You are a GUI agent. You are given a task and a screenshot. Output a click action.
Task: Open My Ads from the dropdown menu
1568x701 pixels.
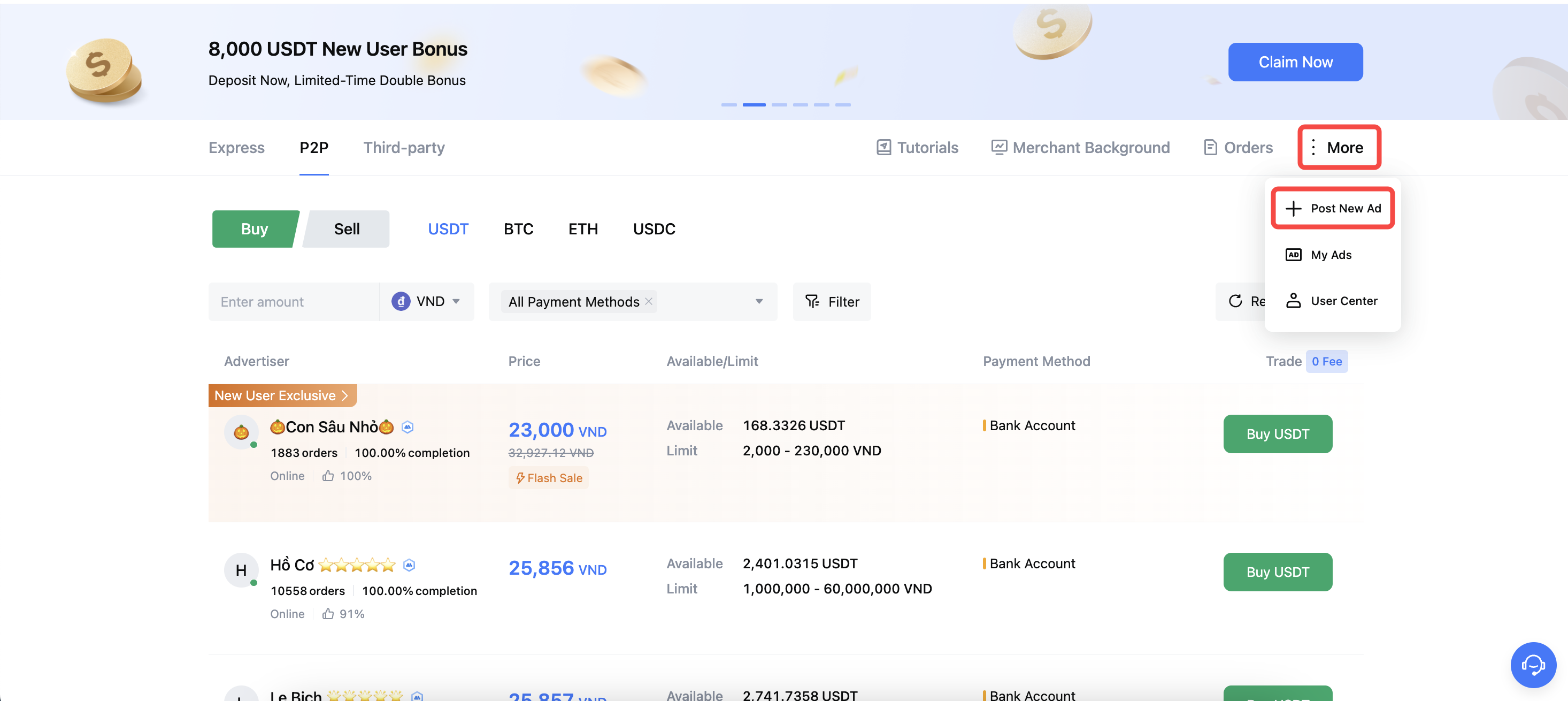pos(1331,255)
